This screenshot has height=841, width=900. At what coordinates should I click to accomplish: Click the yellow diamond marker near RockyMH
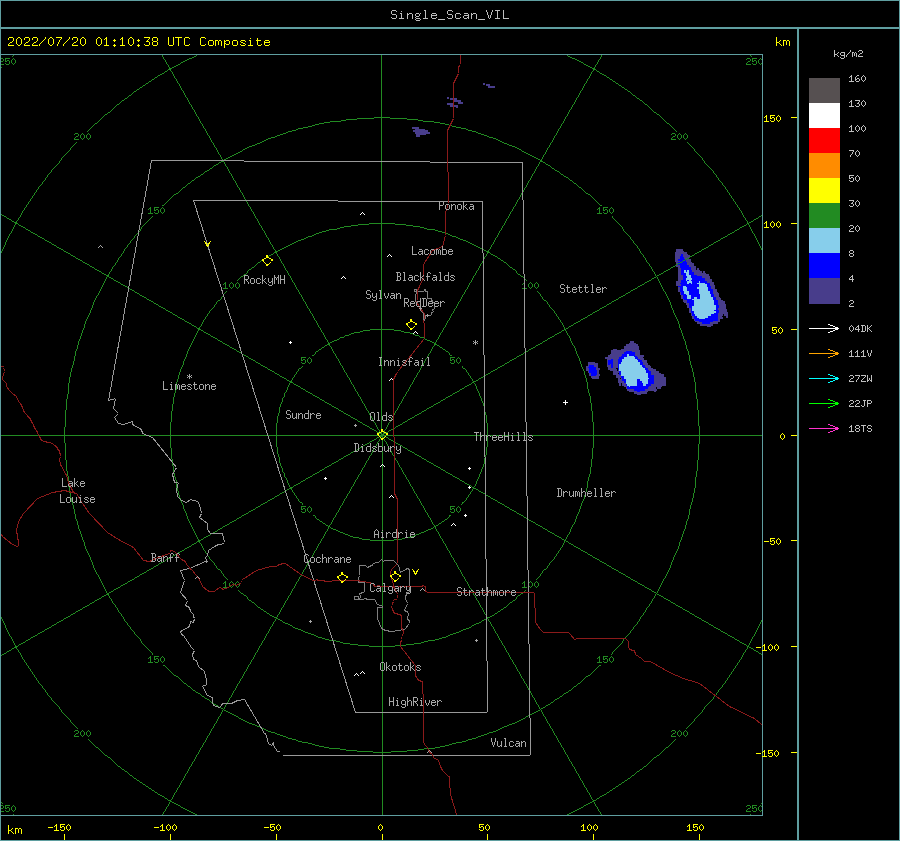click(x=267, y=261)
